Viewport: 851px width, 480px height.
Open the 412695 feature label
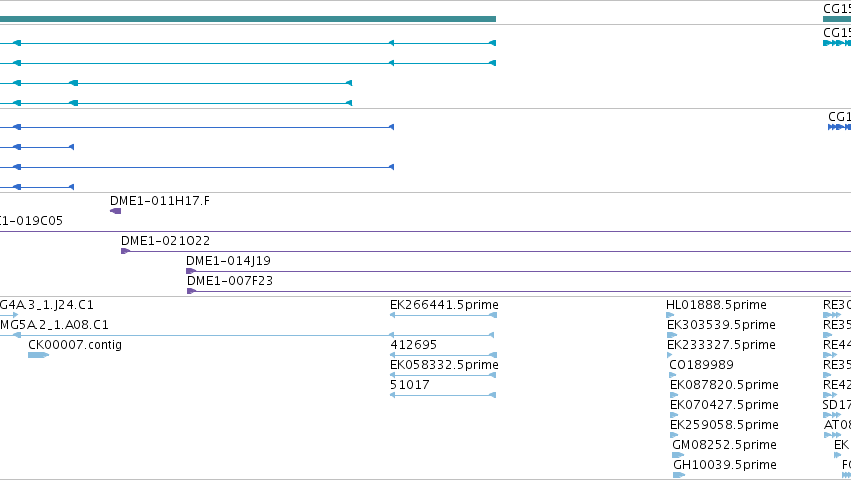pyautogui.click(x=414, y=345)
